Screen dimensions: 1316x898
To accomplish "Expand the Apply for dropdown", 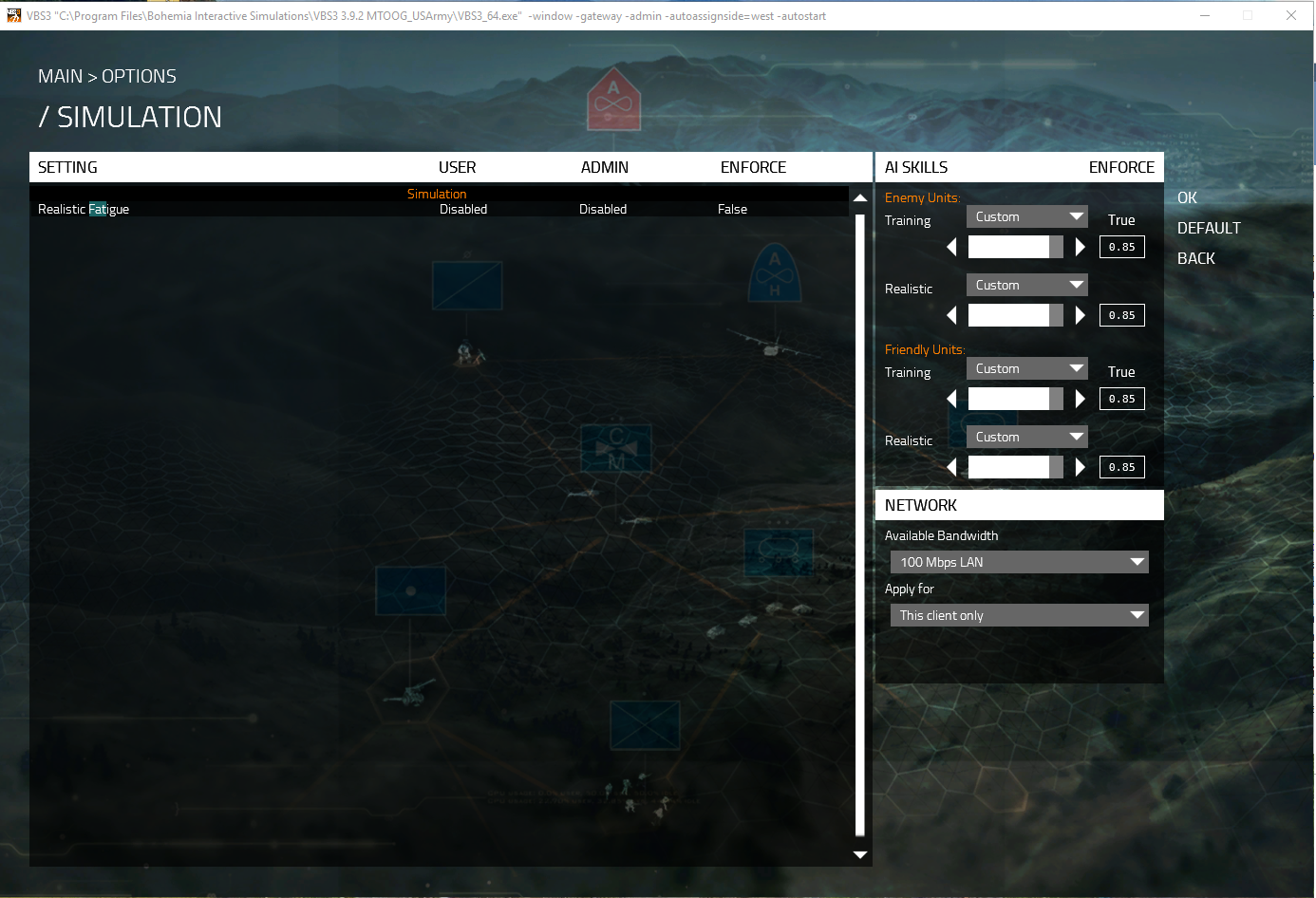I will coord(1020,615).
